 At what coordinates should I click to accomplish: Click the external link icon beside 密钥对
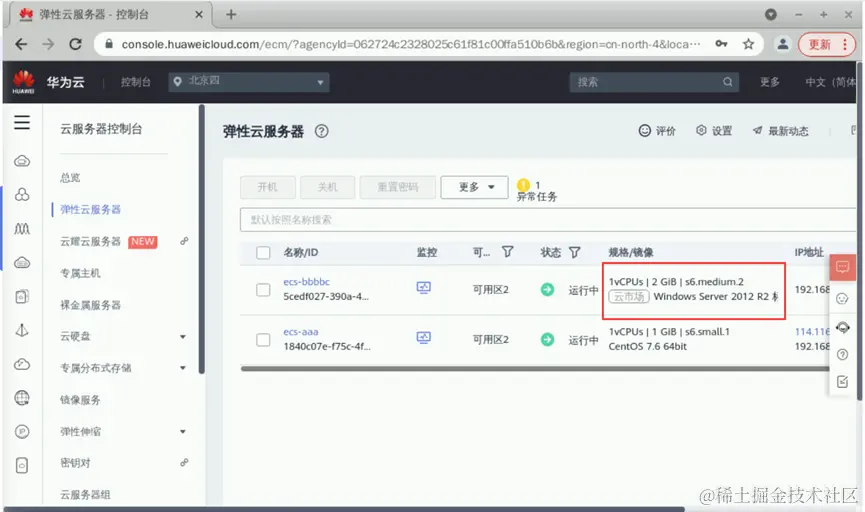[x=184, y=462]
